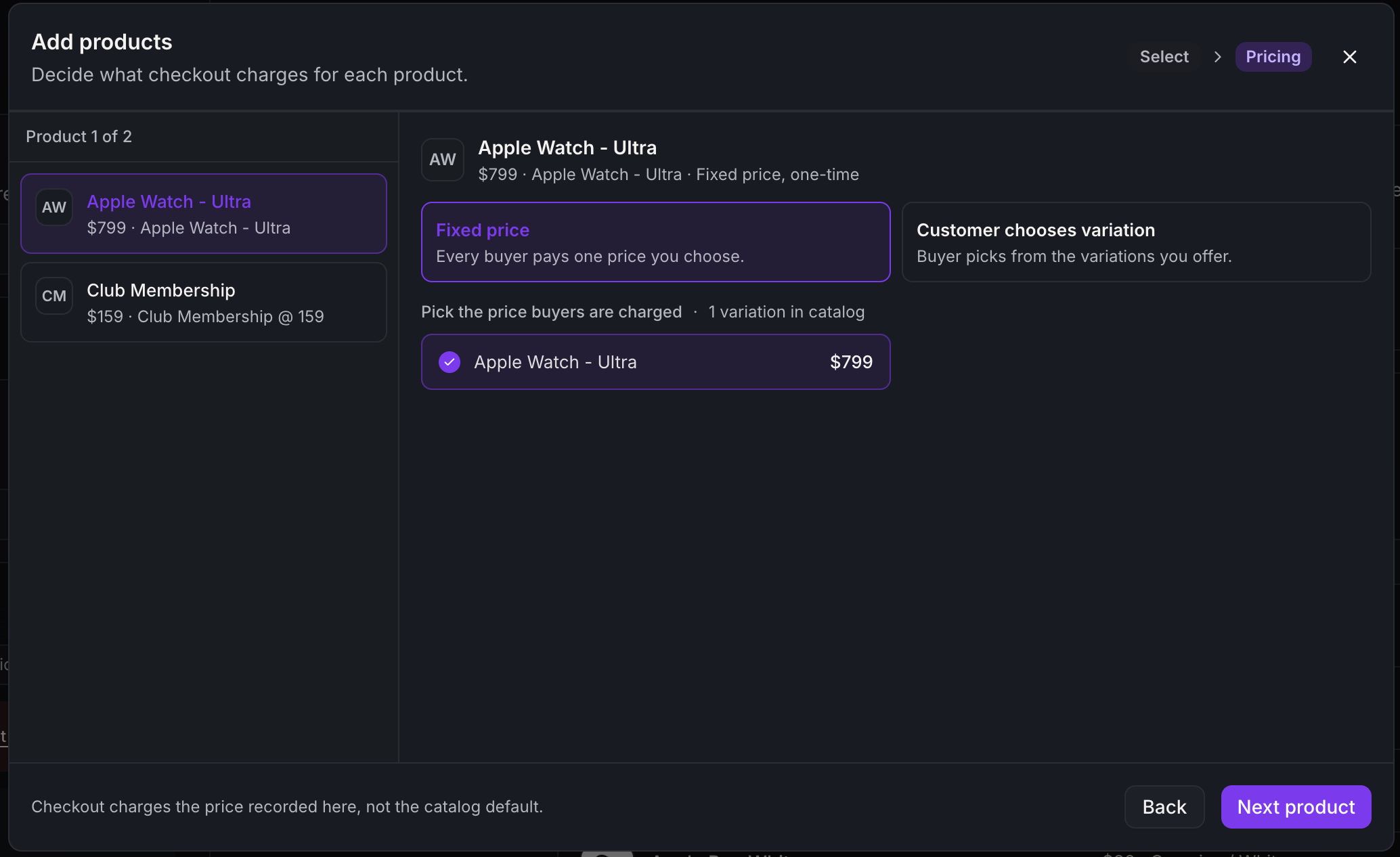Open the Pricing step pill
This screenshot has height=857, width=1400.
[x=1273, y=57]
